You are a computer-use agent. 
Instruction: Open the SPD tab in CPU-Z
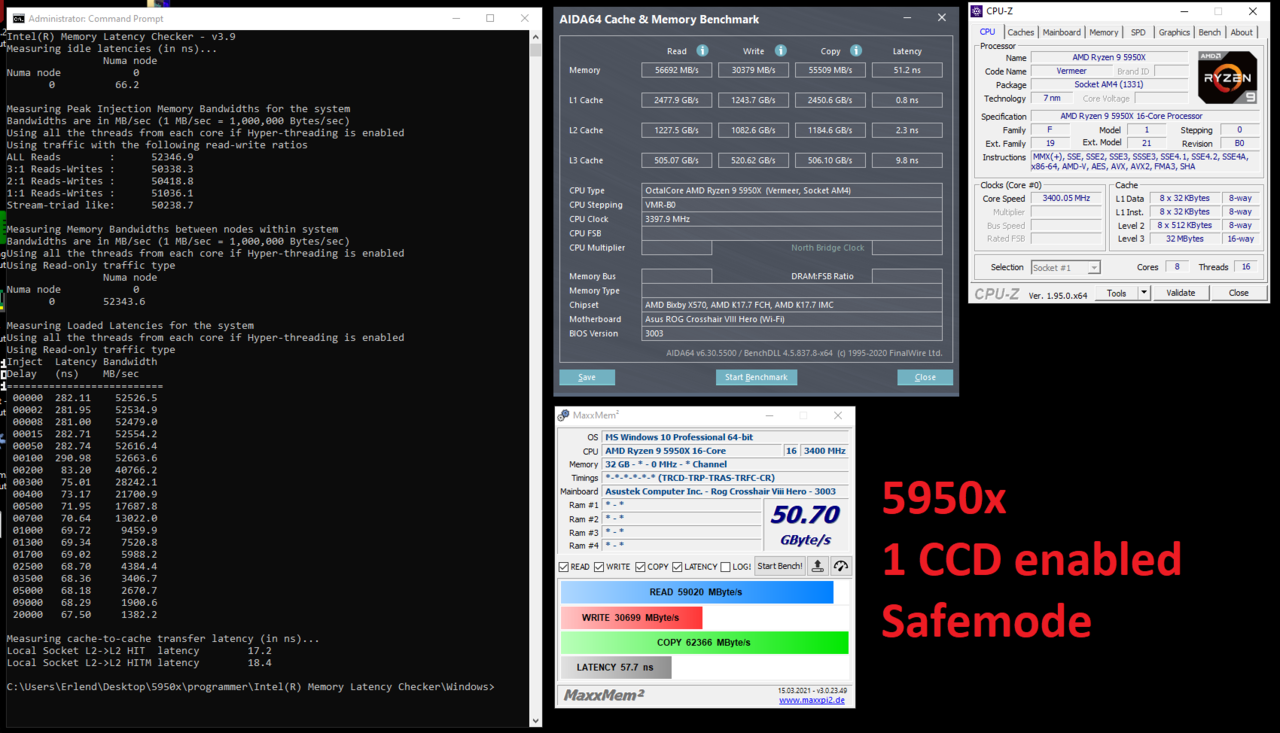coord(1138,32)
